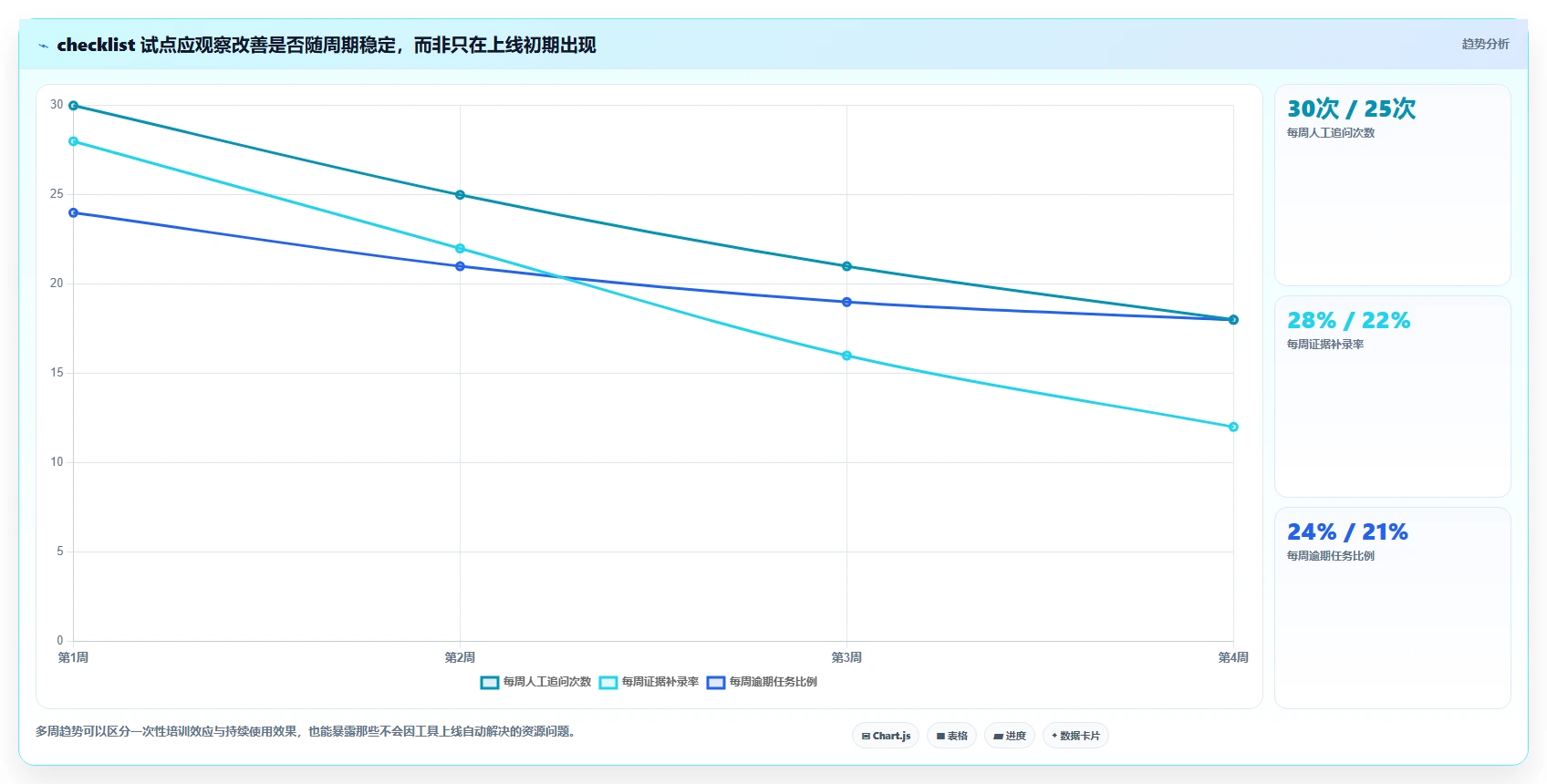Click the footnote beginning 多周趋势可以区分
Screen dimensions: 1547x784
(x=306, y=731)
